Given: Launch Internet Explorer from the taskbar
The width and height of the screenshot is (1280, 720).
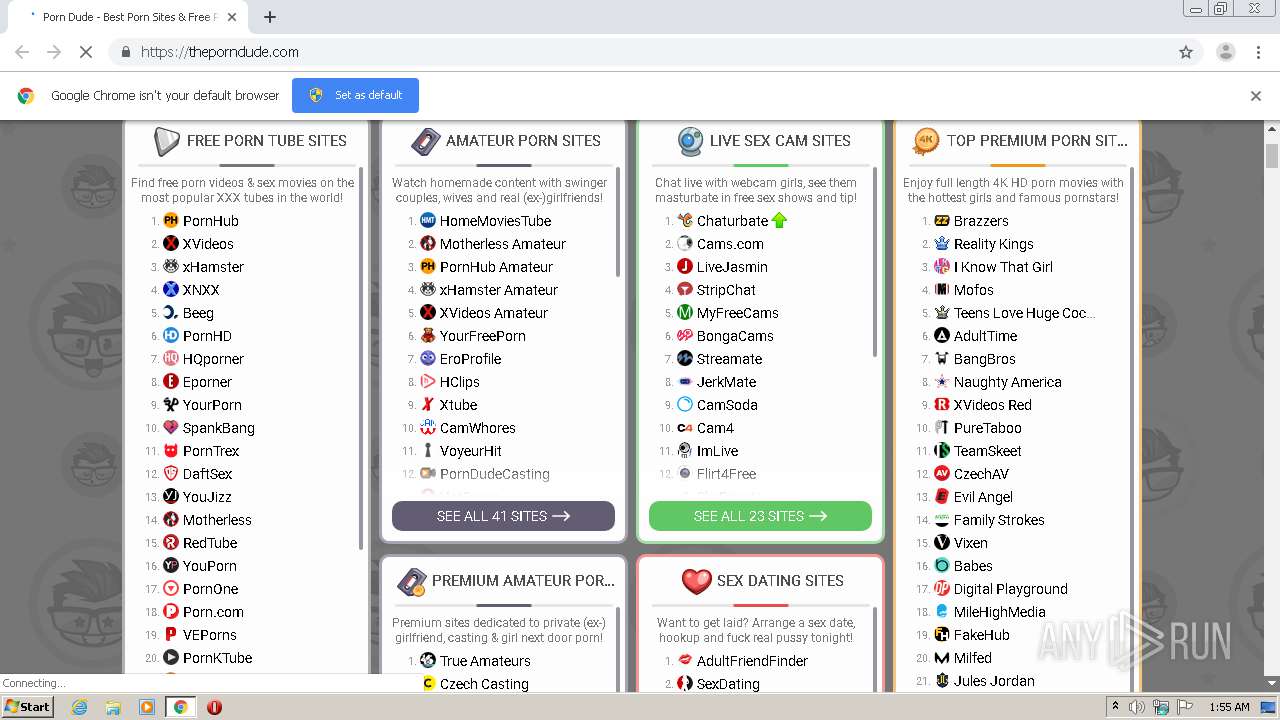Looking at the screenshot, I should 79,707.
